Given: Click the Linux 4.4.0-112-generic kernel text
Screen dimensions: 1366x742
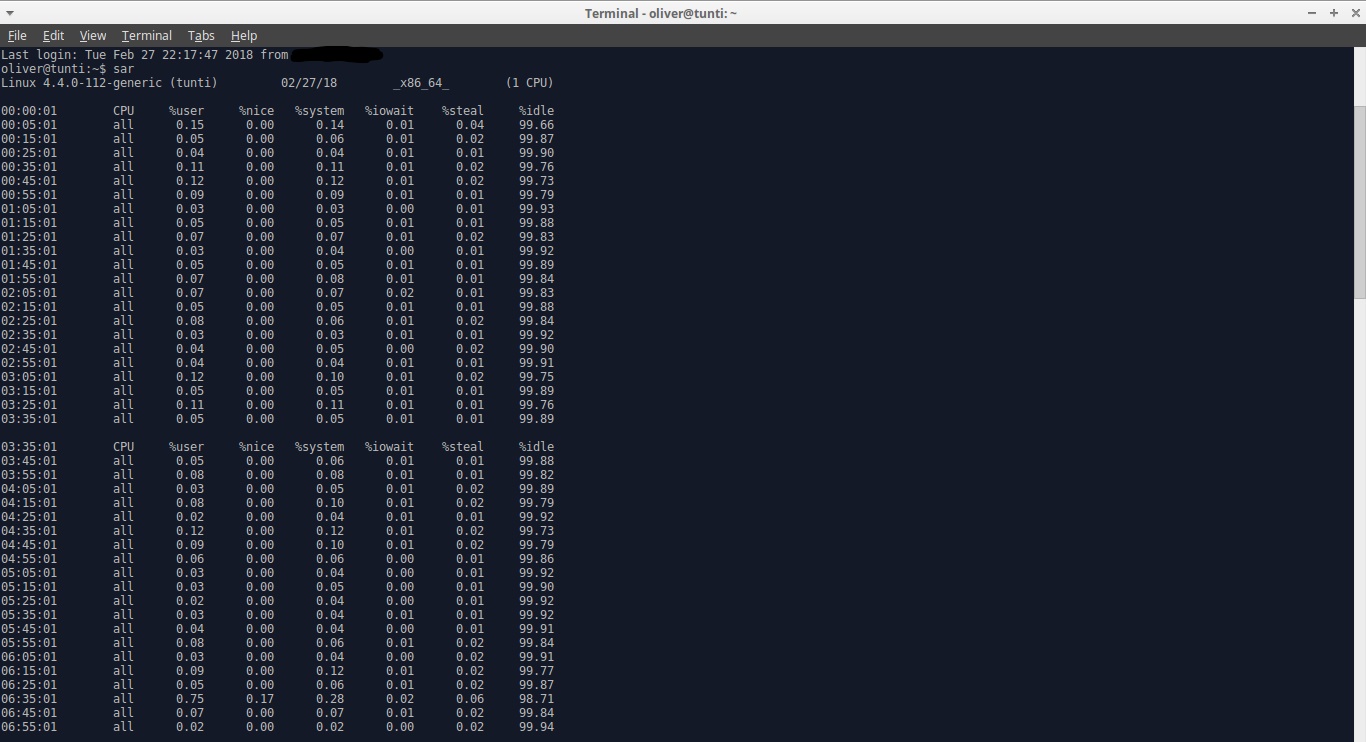Looking at the screenshot, I should (80, 82).
